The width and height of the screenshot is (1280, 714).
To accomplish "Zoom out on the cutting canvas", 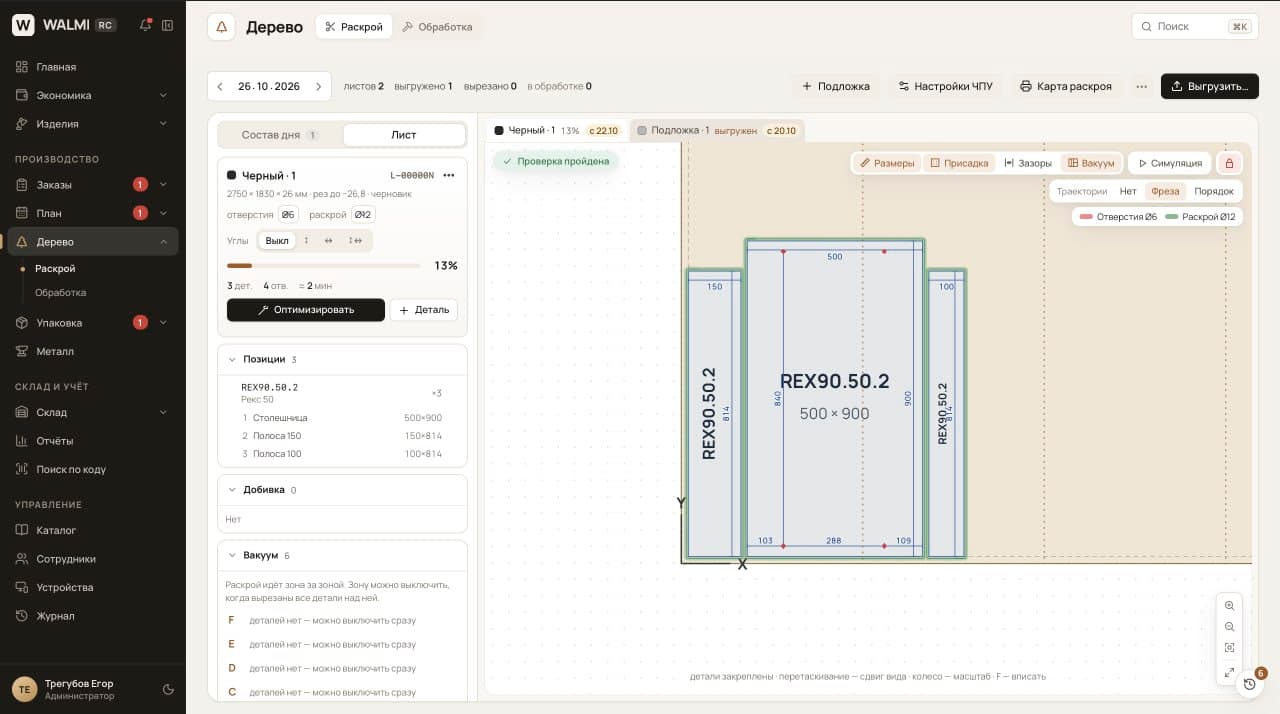I will coord(1229,627).
